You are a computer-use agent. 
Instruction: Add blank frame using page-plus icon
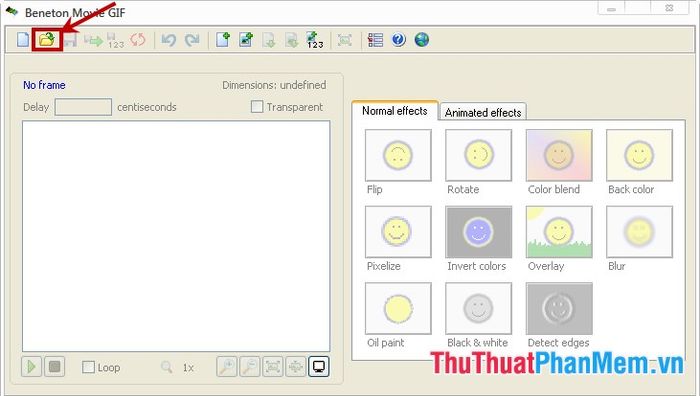(x=223, y=40)
